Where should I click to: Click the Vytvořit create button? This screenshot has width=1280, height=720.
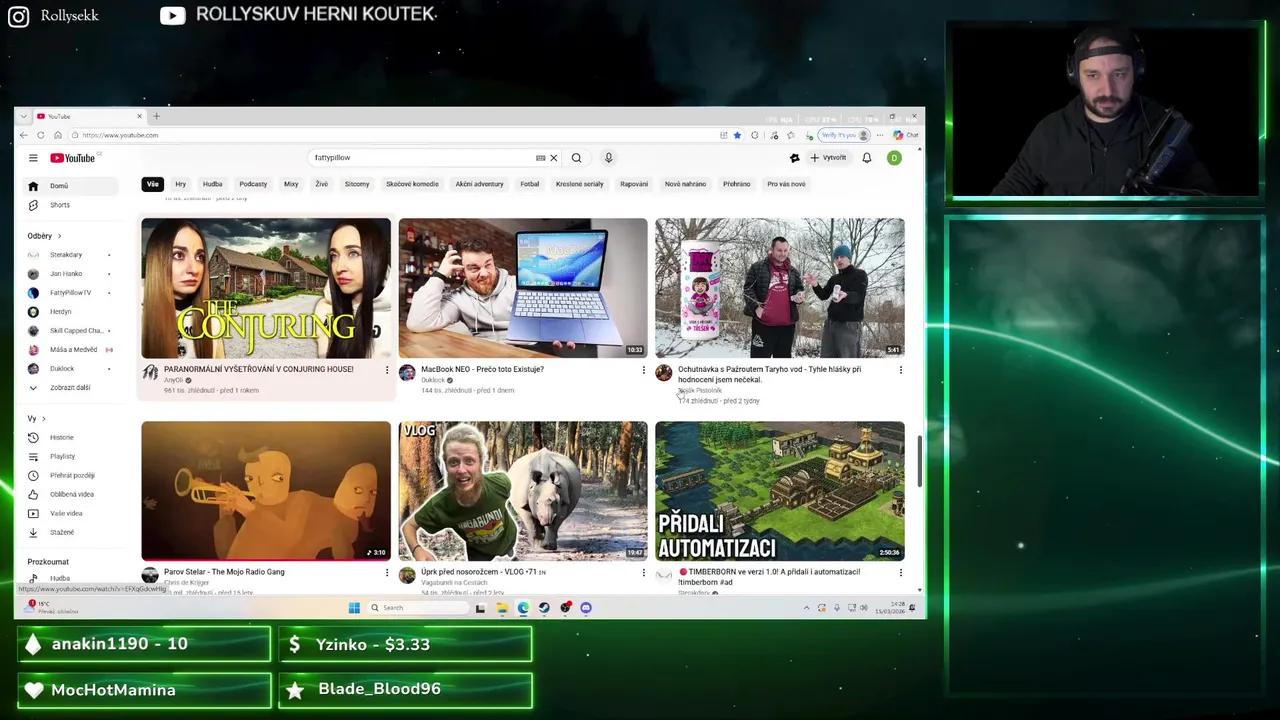pos(828,158)
